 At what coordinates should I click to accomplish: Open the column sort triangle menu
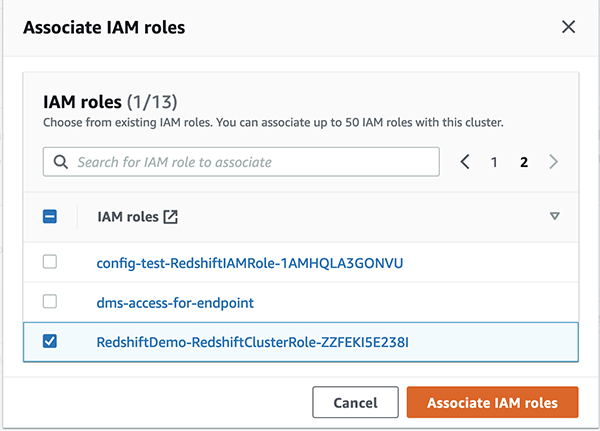point(555,216)
